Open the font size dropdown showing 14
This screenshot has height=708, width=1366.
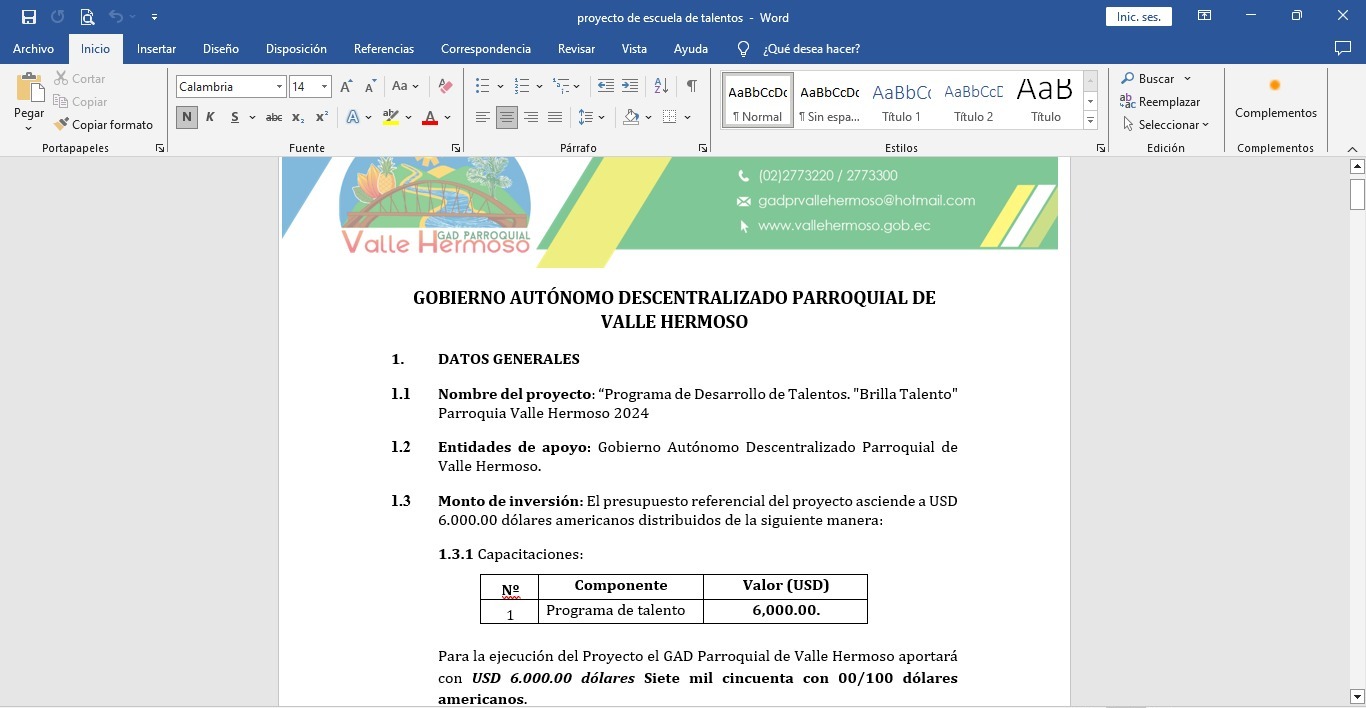324,87
